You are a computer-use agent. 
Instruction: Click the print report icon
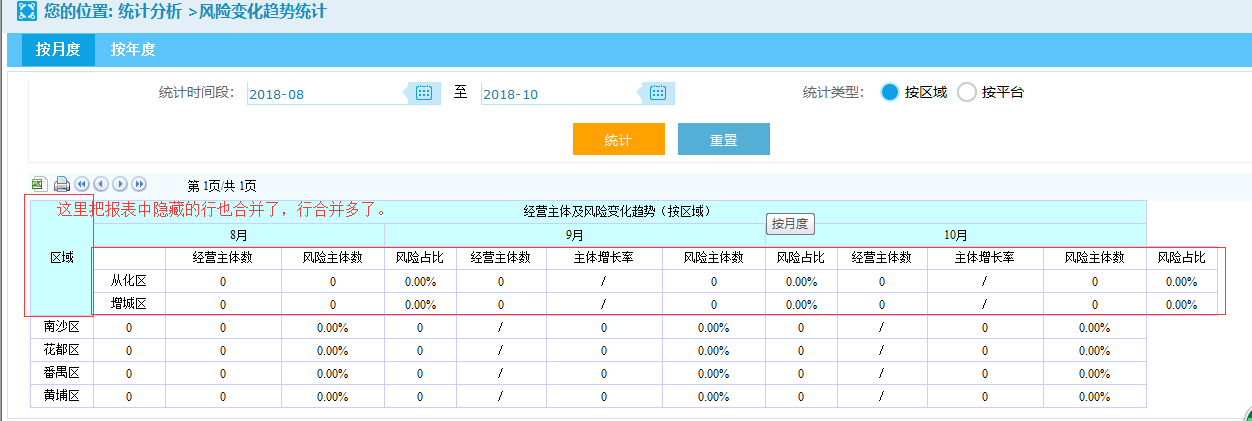coord(61,184)
